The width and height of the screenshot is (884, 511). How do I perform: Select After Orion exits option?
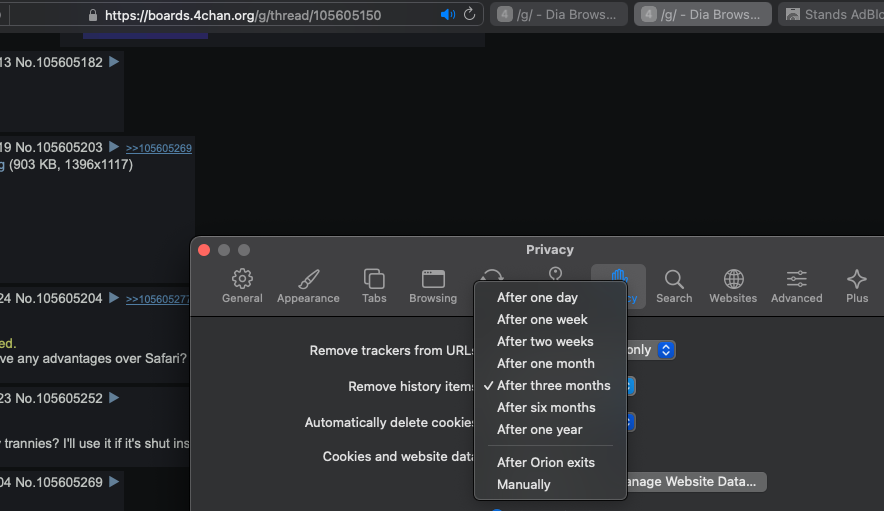[x=550, y=462]
